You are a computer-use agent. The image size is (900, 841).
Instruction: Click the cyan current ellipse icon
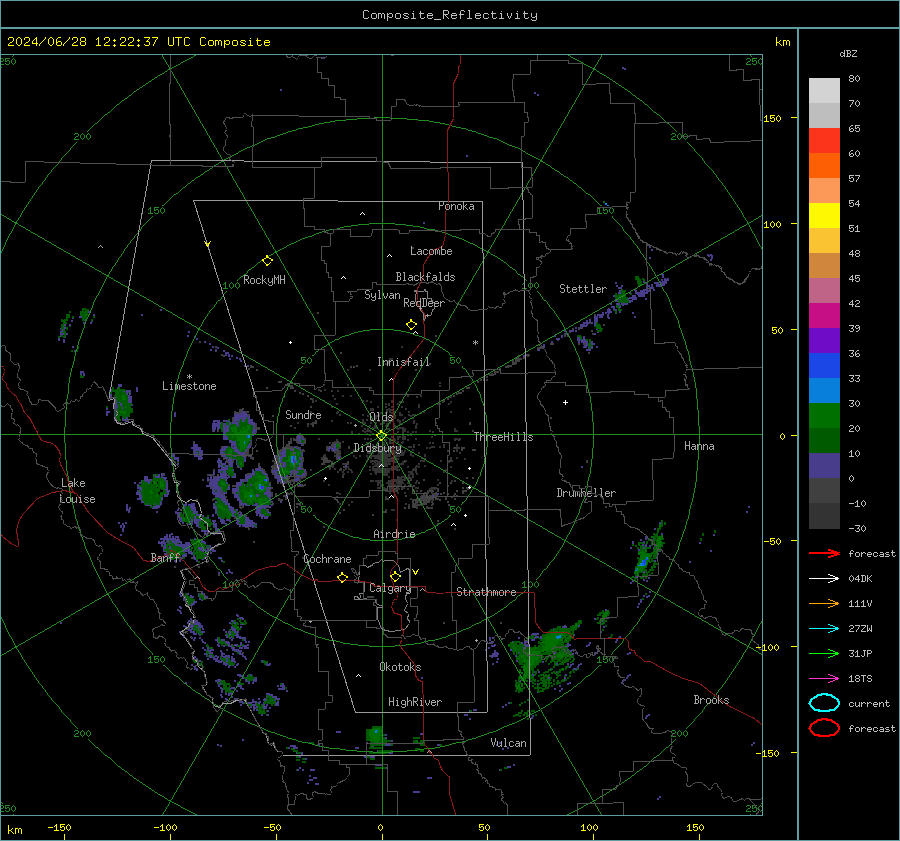824,703
